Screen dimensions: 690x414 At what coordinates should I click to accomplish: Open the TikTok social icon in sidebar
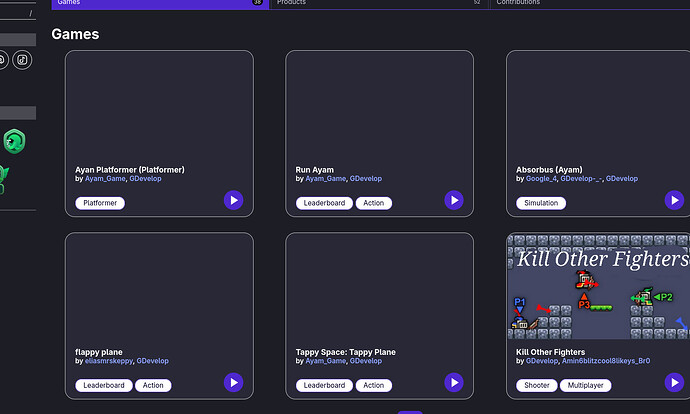(x=22, y=60)
